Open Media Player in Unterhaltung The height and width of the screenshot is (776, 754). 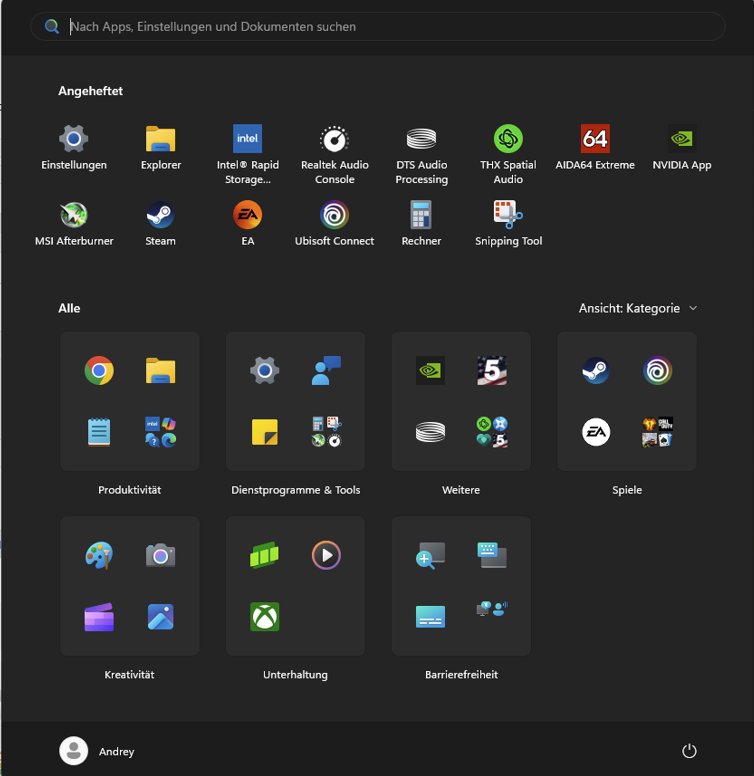(326, 555)
